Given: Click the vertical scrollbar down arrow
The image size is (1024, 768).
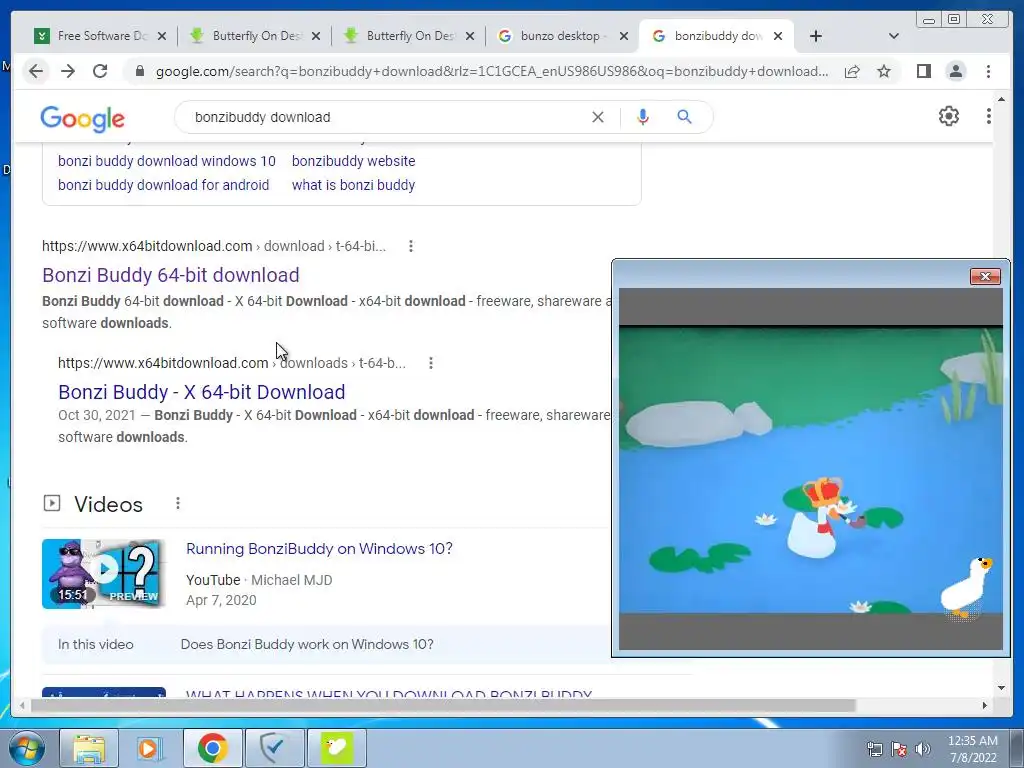Looking at the screenshot, I should pyautogui.click(x=1001, y=687).
